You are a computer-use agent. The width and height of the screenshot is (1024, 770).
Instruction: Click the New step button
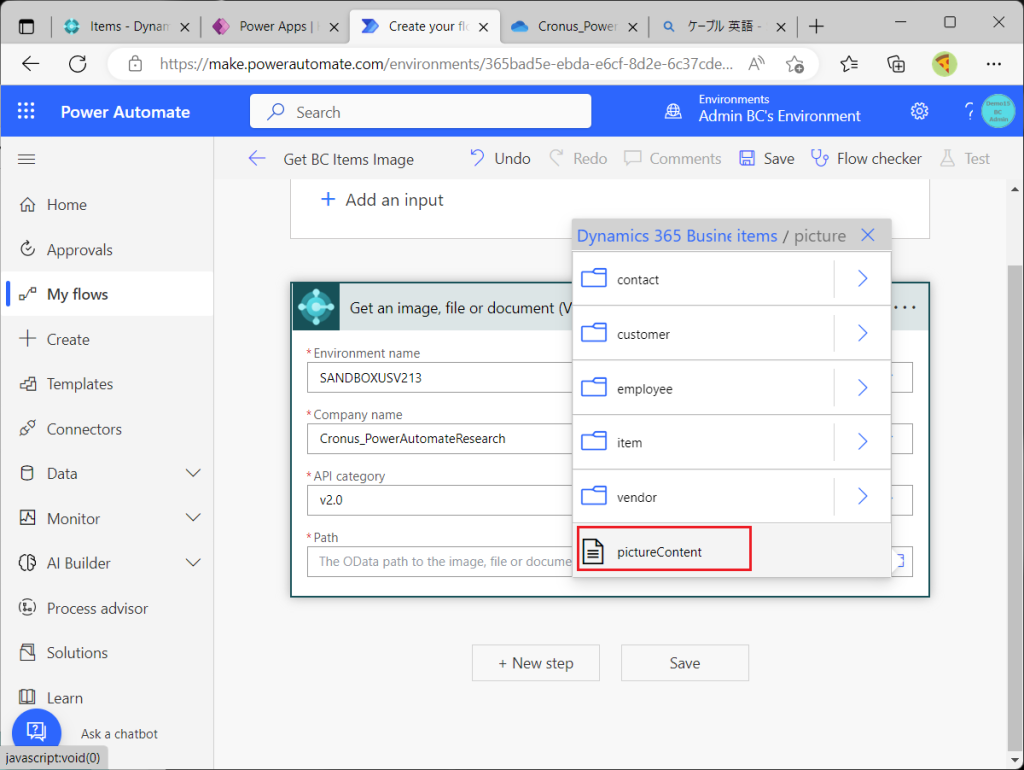(x=536, y=663)
